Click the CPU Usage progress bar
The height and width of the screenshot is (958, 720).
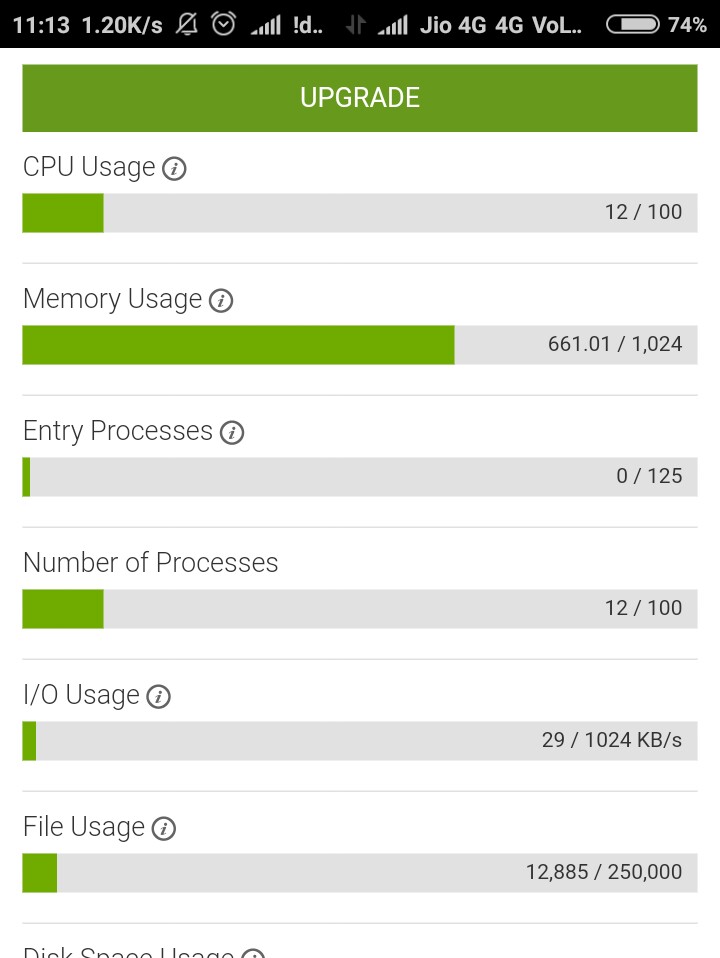360,213
